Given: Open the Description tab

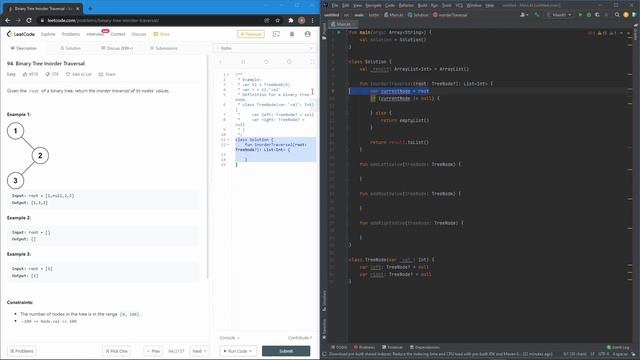Looking at the screenshot, I should tap(24, 48).
